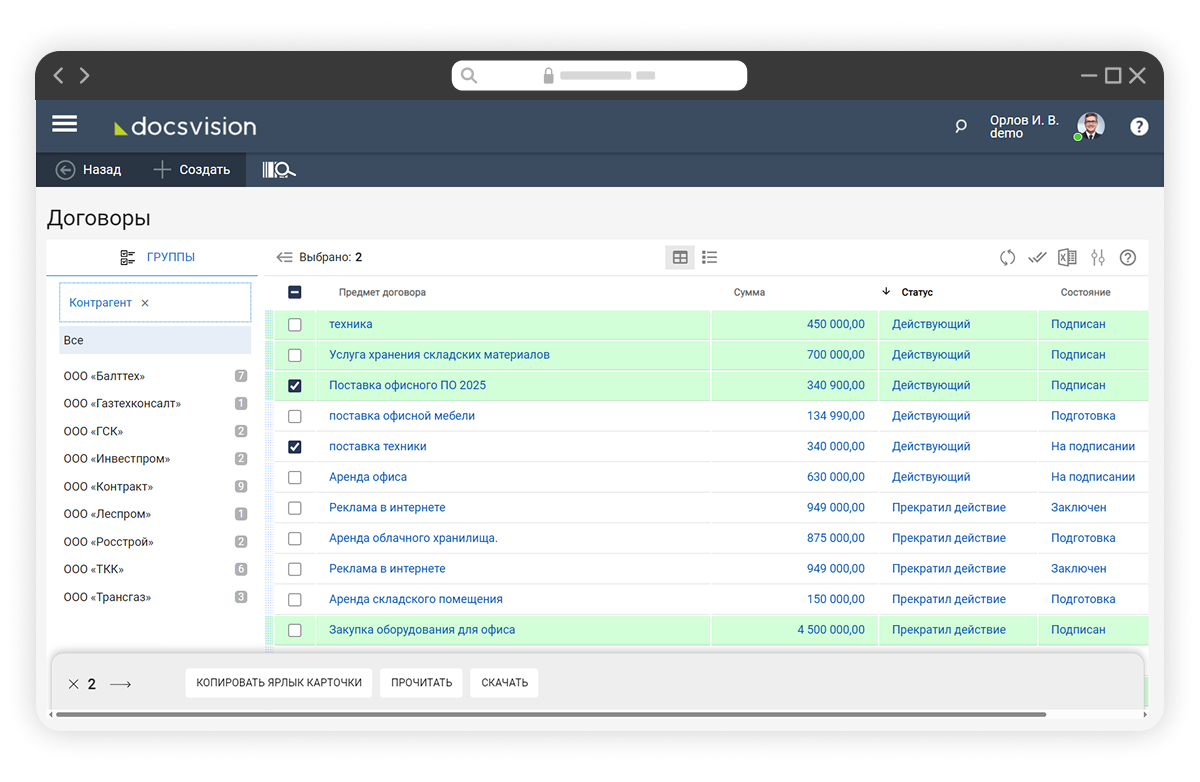The height and width of the screenshot is (782, 1200).
Task: Switch to list view
Action: [710, 258]
